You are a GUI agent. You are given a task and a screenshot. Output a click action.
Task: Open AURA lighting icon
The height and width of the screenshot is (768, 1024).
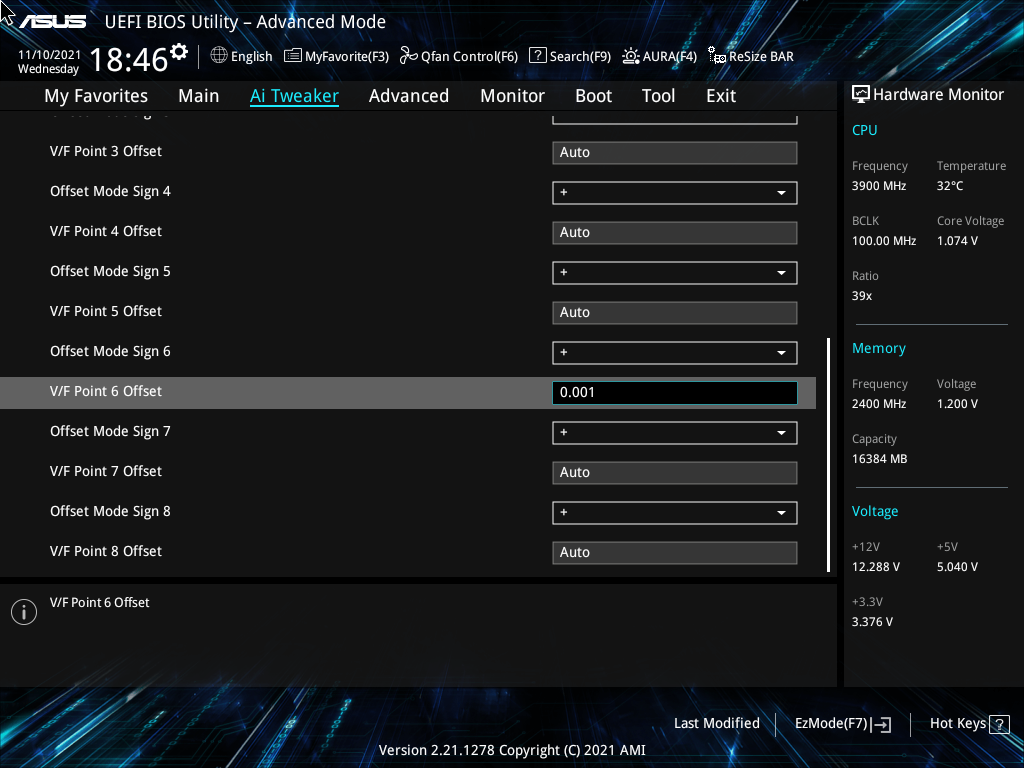pyautogui.click(x=631, y=56)
